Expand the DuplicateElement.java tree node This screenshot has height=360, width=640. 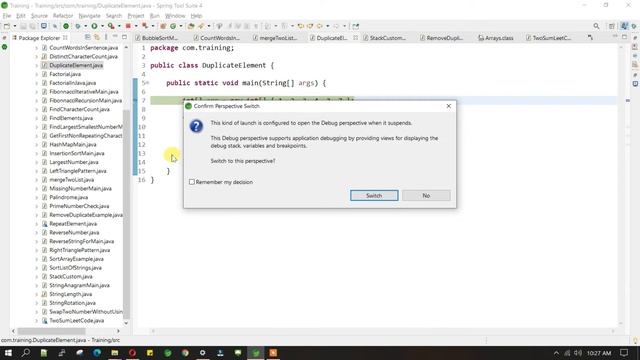coord(36,65)
